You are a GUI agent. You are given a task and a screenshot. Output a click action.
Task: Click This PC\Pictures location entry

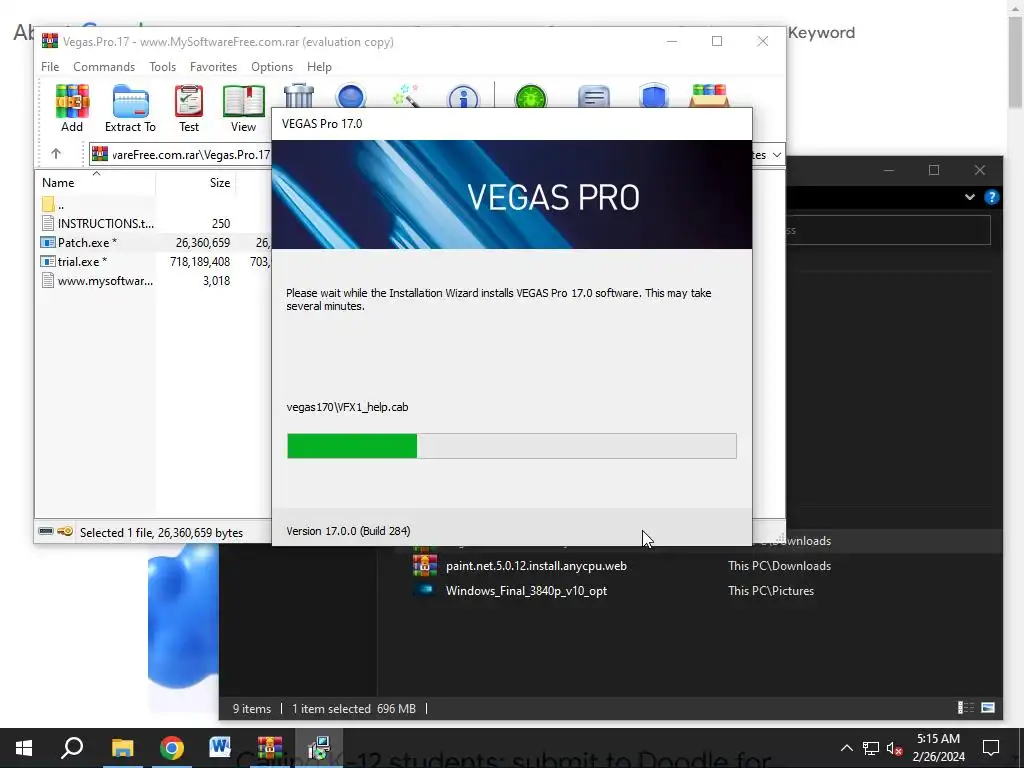771,591
